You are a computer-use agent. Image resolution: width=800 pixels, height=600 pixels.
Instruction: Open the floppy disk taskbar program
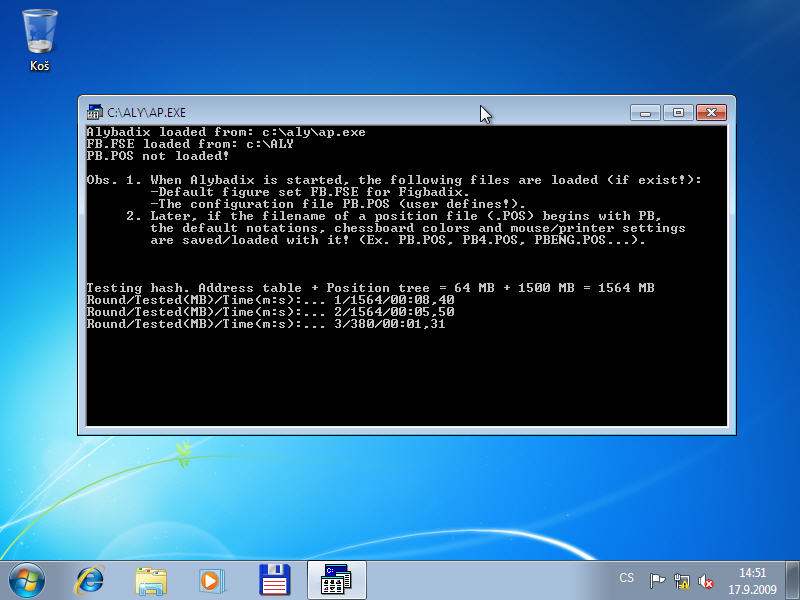[x=274, y=580]
